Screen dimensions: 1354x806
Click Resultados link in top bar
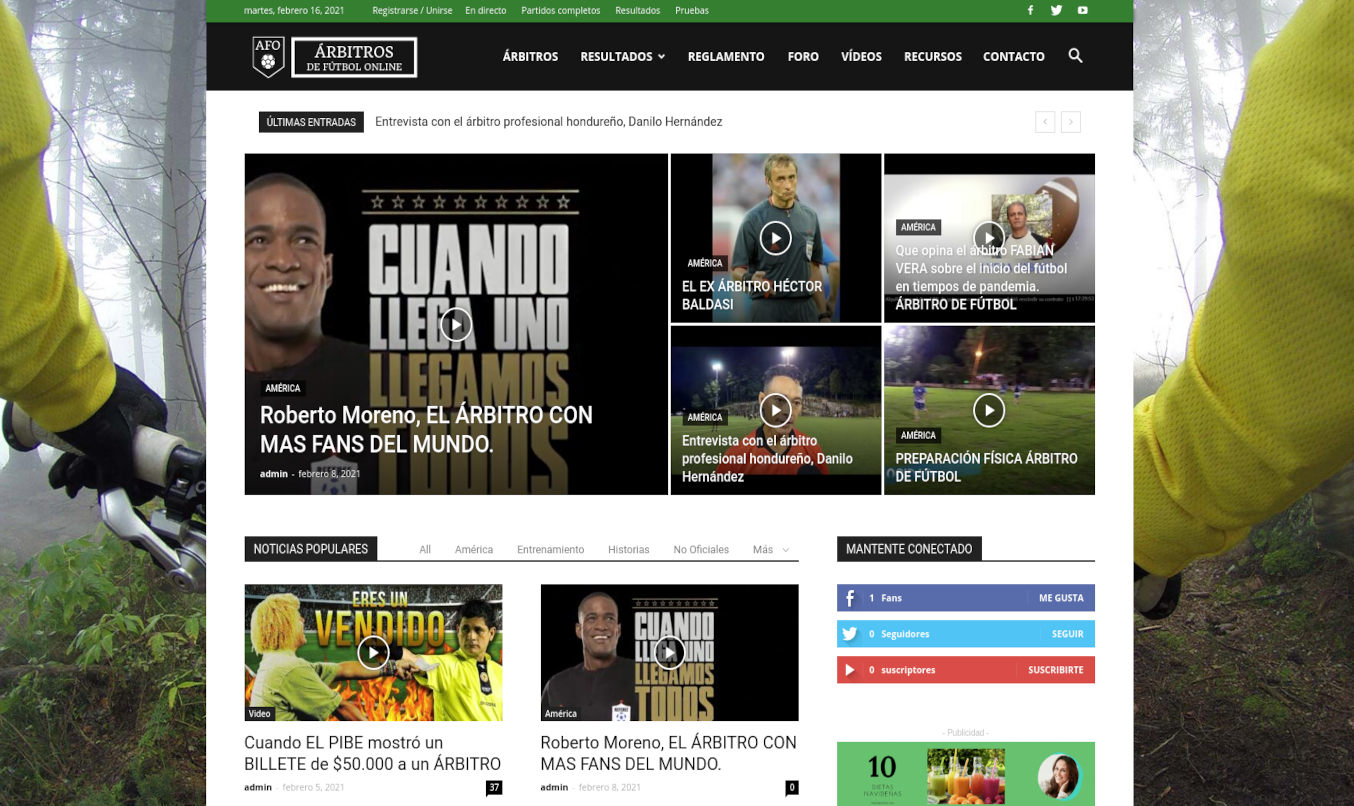tap(638, 11)
